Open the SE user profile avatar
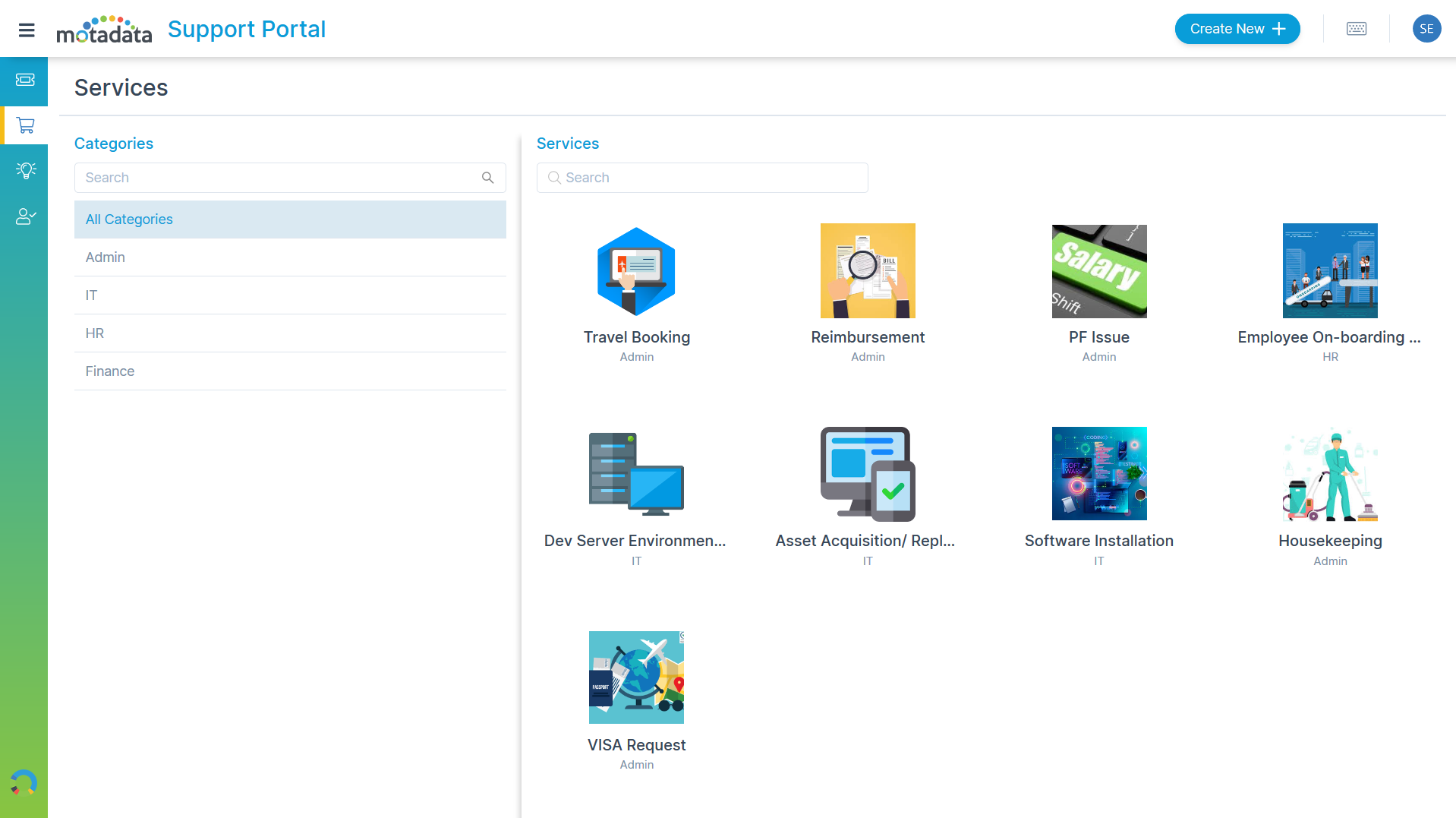Screen dimensions: 1456x818 1426,29
